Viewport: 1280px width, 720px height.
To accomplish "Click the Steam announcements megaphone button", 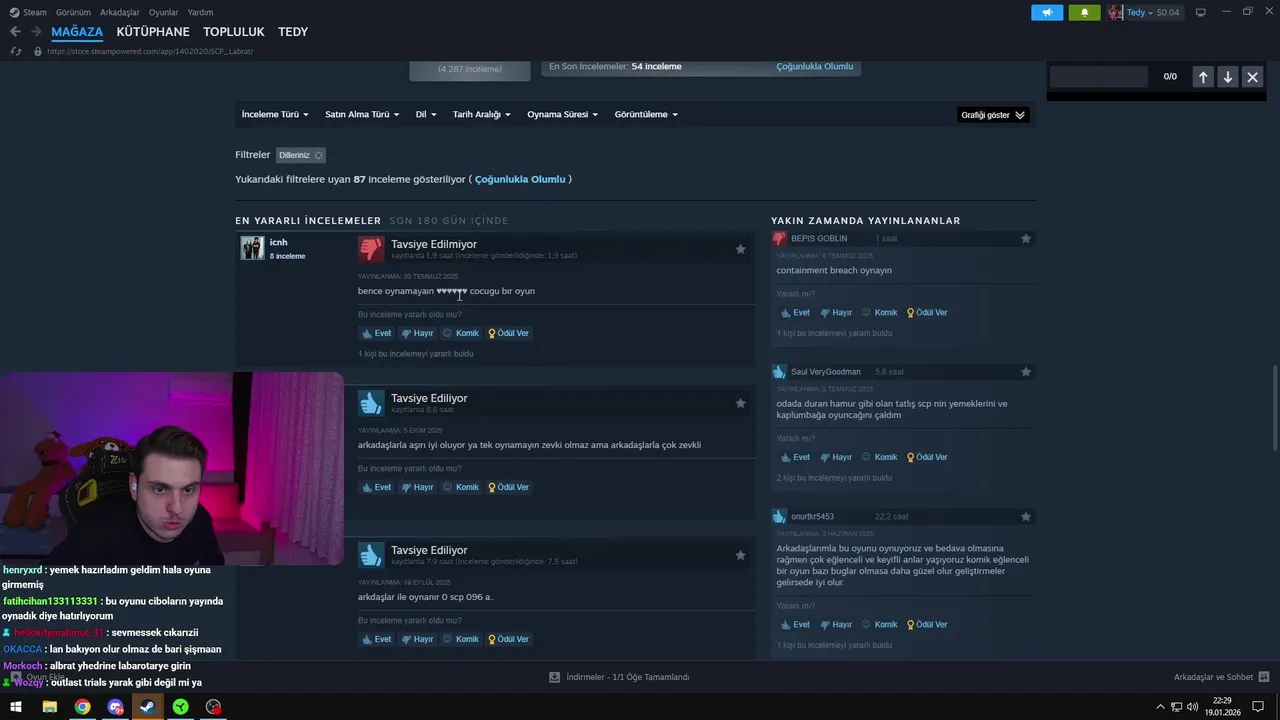I will pyautogui.click(x=1047, y=13).
